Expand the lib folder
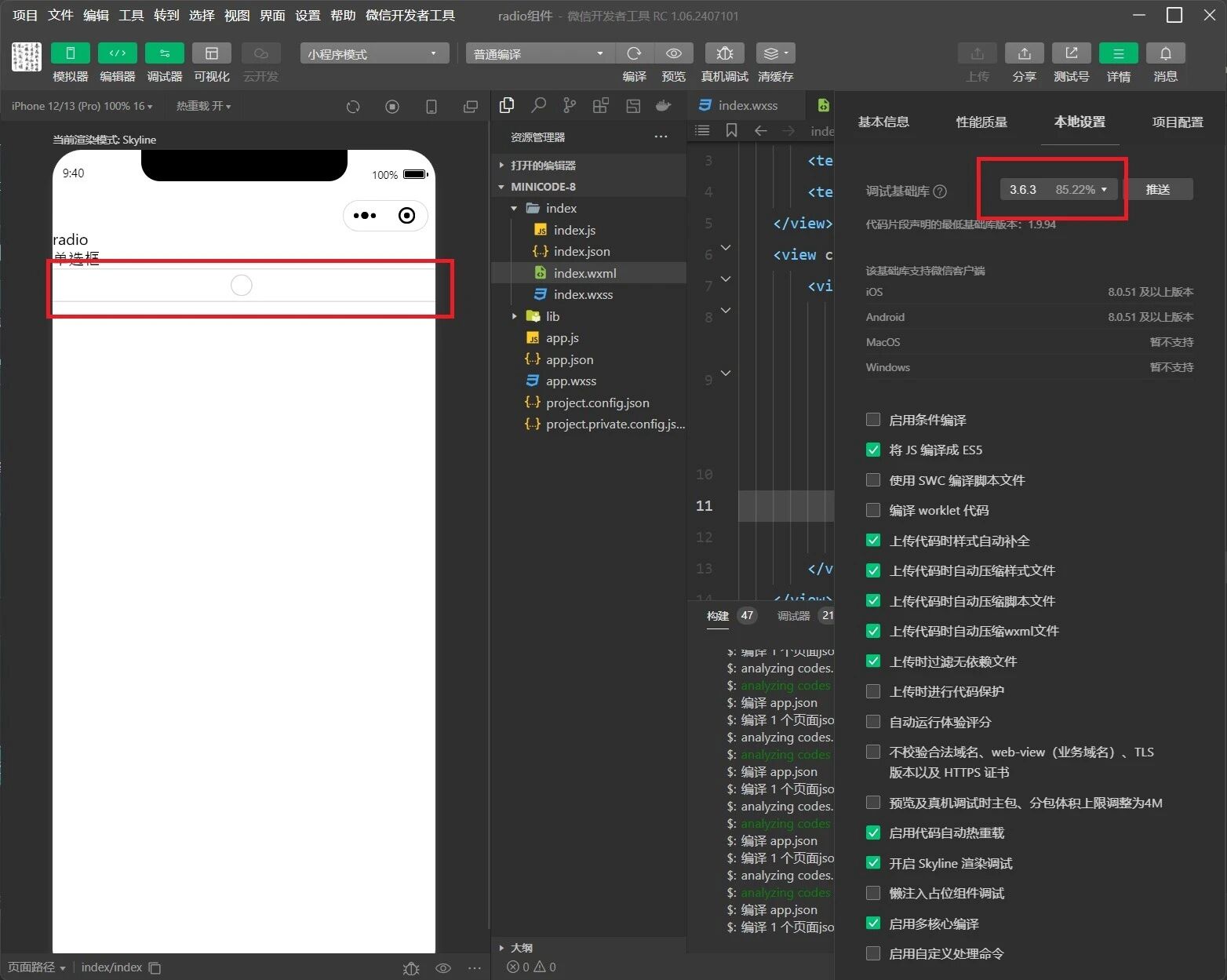The height and width of the screenshot is (980, 1227). pos(514,316)
